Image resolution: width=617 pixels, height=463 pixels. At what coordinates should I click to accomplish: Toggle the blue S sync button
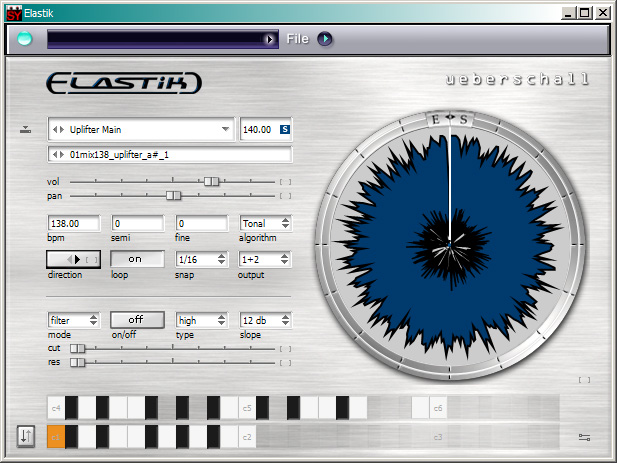point(284,129)
